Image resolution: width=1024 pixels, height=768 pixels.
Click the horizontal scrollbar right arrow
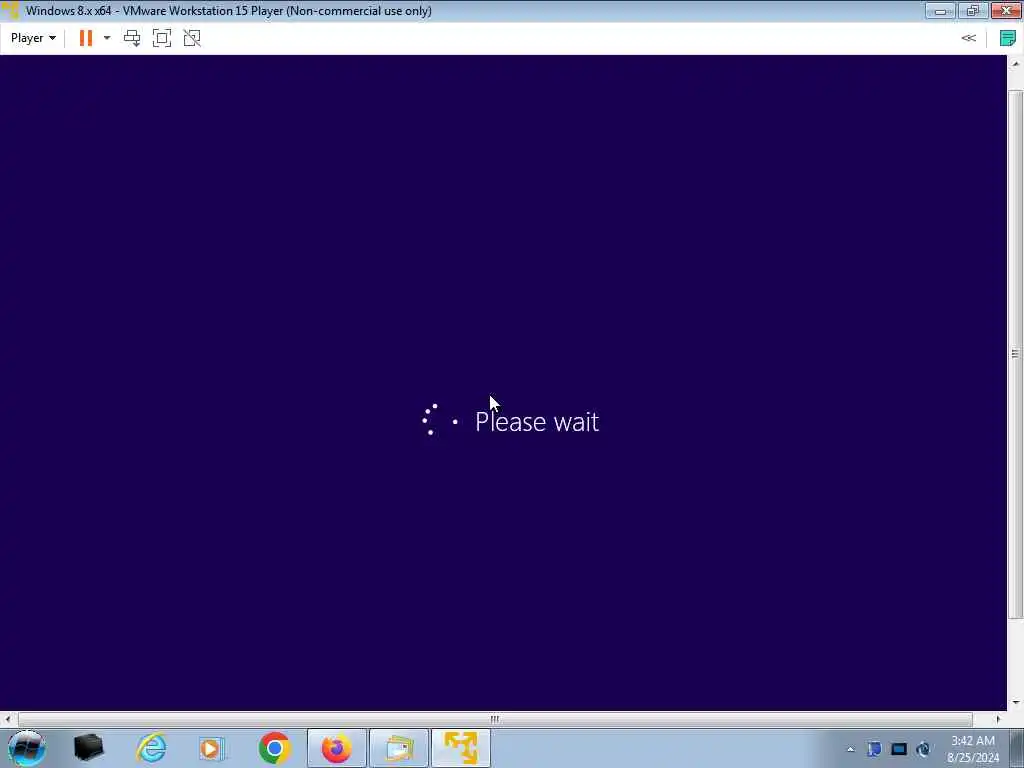[998, 720]
